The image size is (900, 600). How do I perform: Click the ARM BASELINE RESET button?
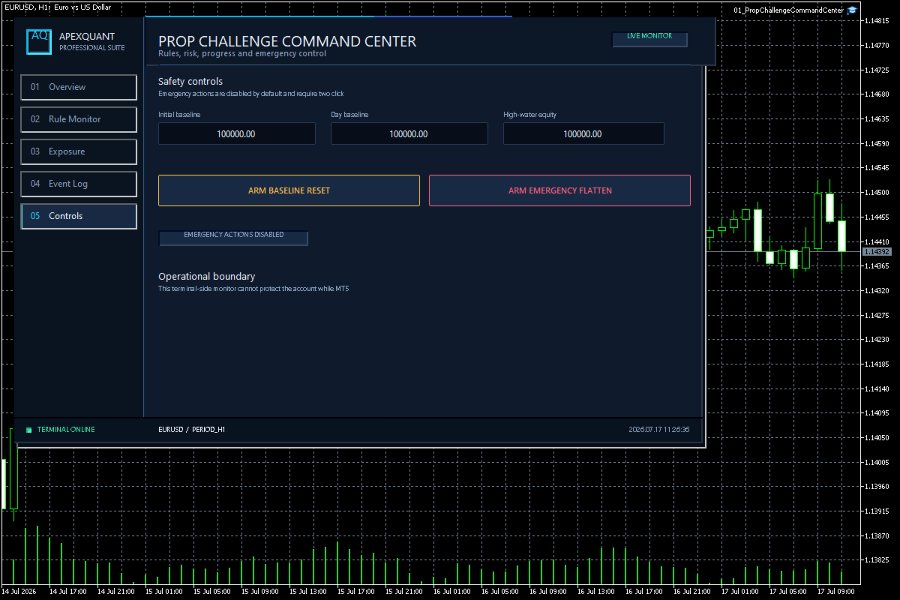click(x=289, y=191)
